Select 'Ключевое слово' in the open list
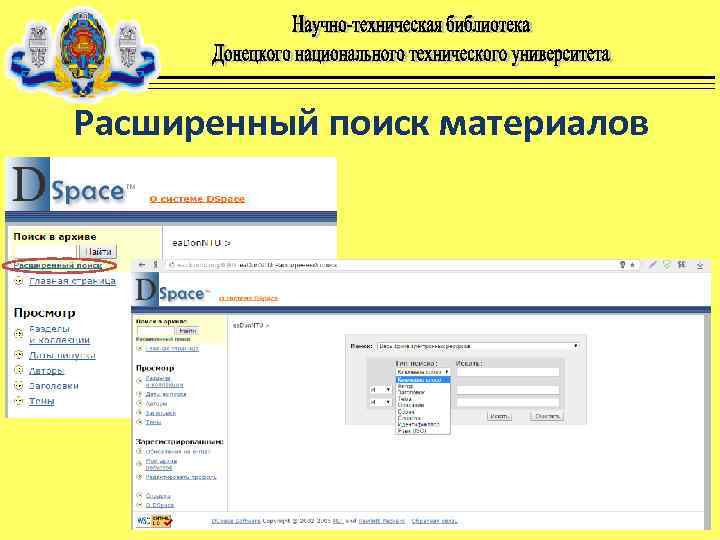The height and width of the screenshot is (540, 720). [x=423, y=380]
